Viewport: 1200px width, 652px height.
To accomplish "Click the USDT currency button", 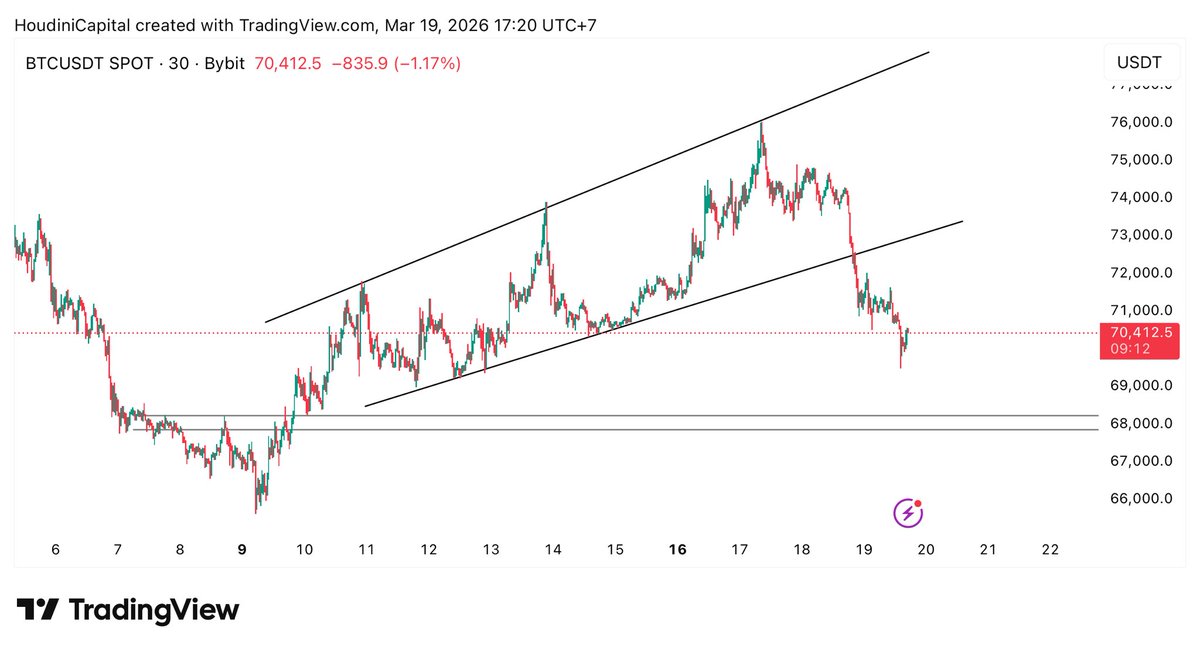I will [x=1139, y=62].
